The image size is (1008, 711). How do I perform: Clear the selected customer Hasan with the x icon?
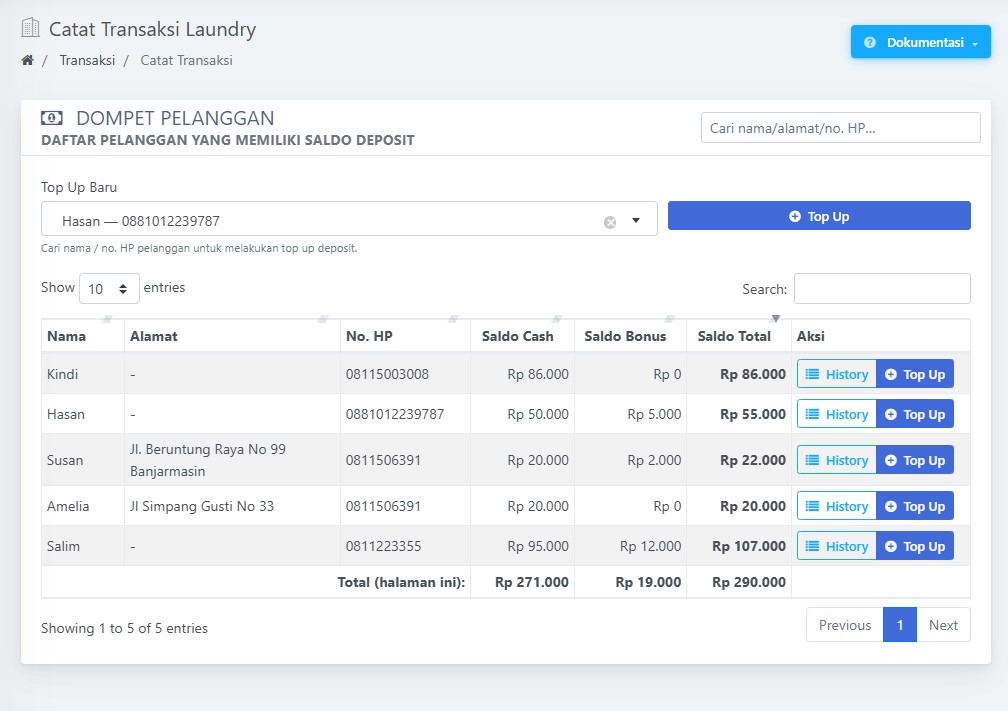tap(610, 222)
